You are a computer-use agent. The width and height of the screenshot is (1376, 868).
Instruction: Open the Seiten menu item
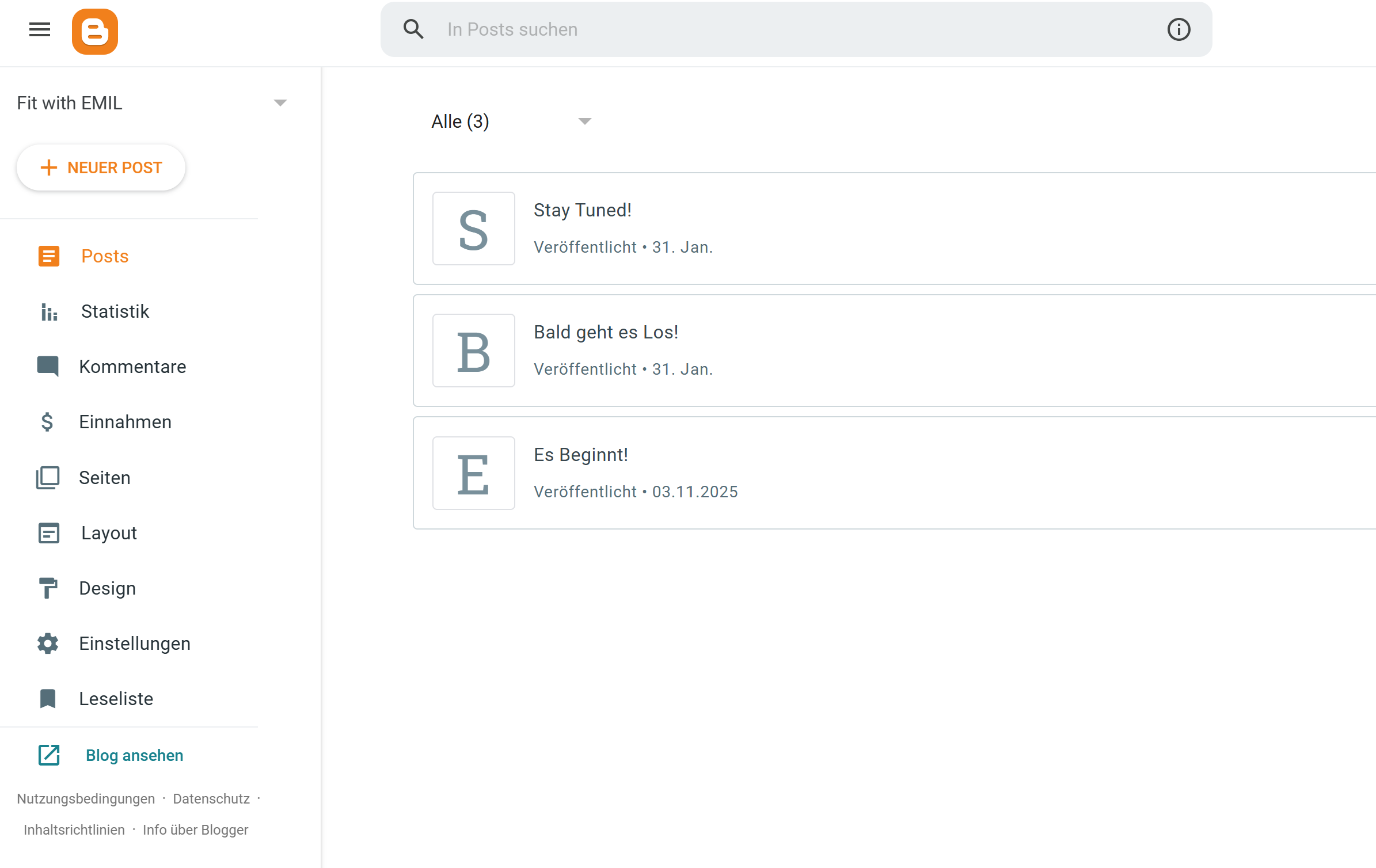click(x=105, y=478)
